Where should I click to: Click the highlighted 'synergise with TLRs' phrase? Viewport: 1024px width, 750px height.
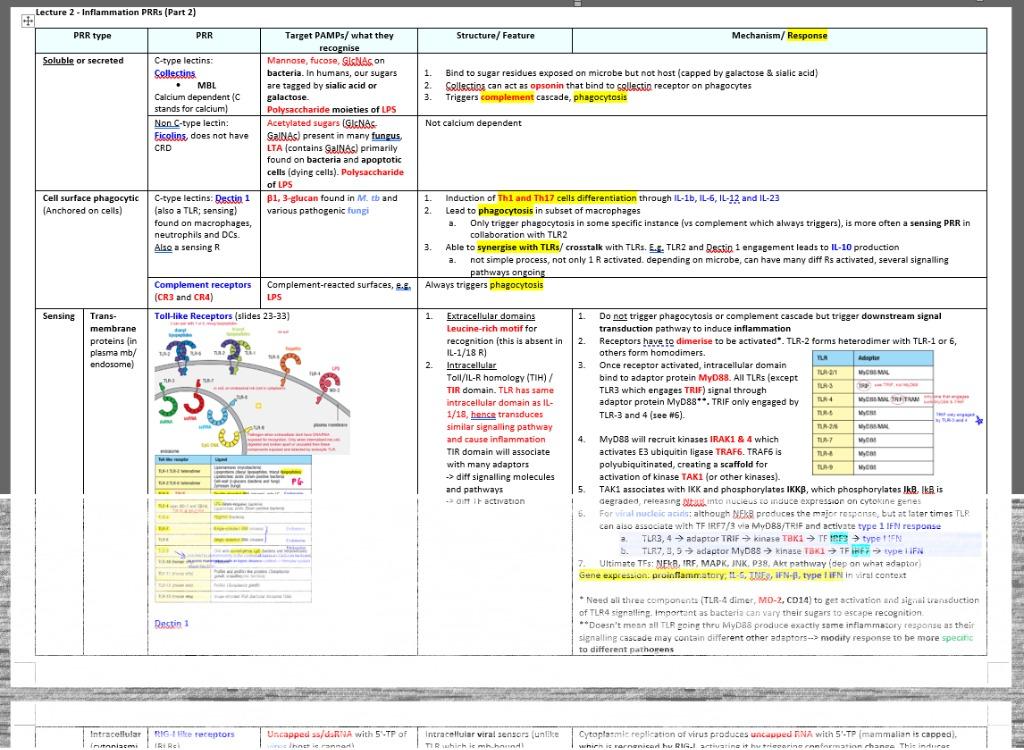point(518,248)
